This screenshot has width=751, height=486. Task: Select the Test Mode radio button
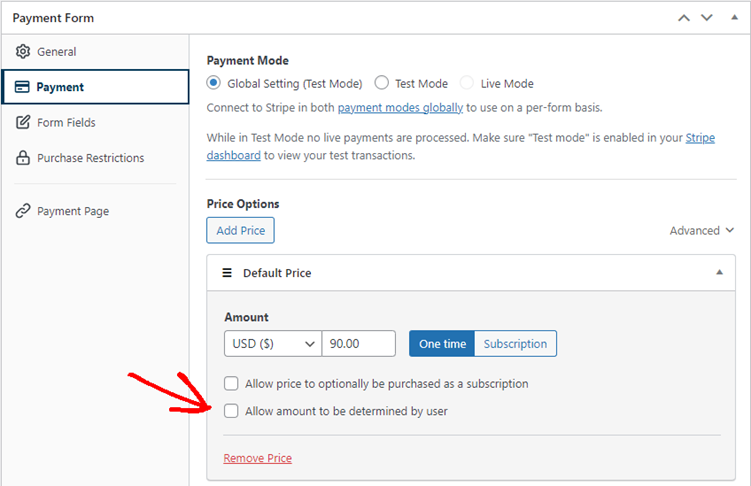coord(382,83)
